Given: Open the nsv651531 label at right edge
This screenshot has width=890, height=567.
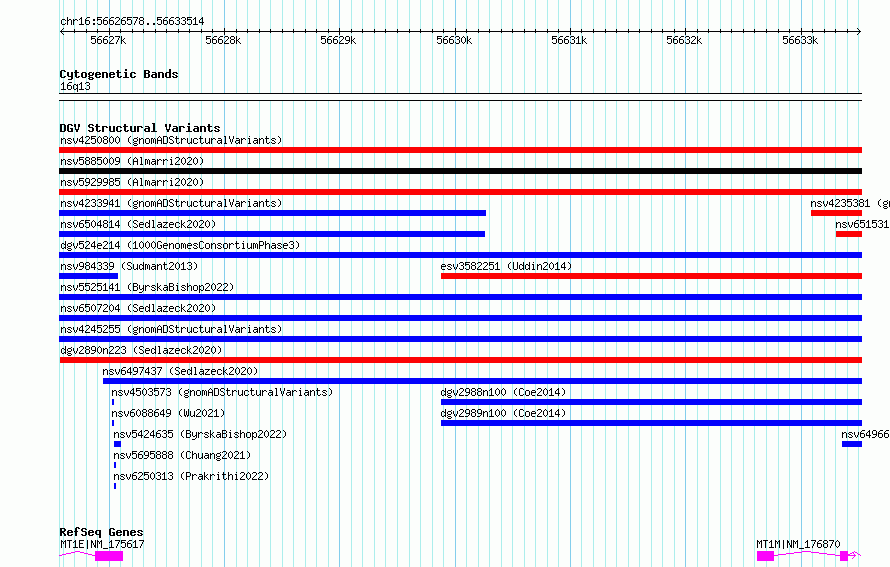Looking at the screenshot, I should (x=862, y=224).
